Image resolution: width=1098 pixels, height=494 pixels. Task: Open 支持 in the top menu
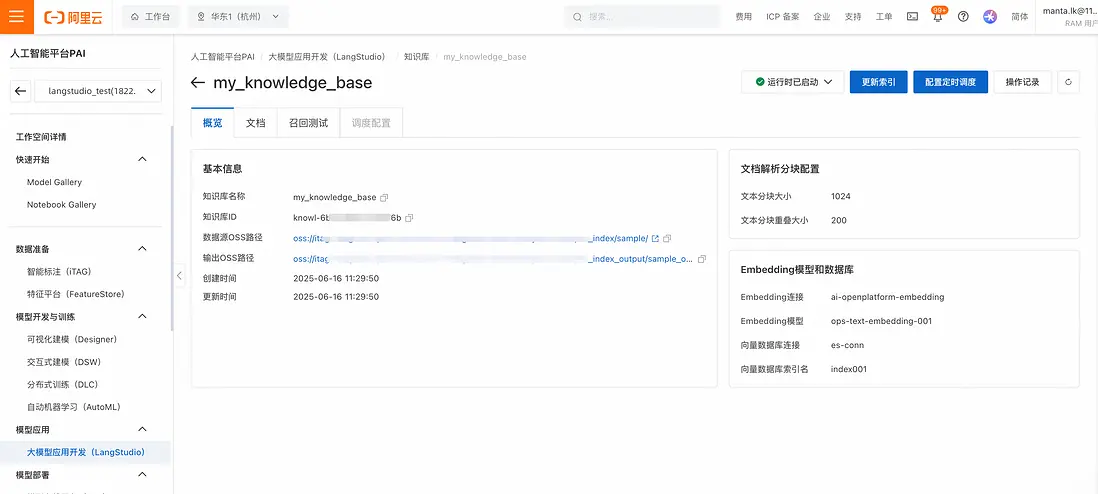(853, 17)
